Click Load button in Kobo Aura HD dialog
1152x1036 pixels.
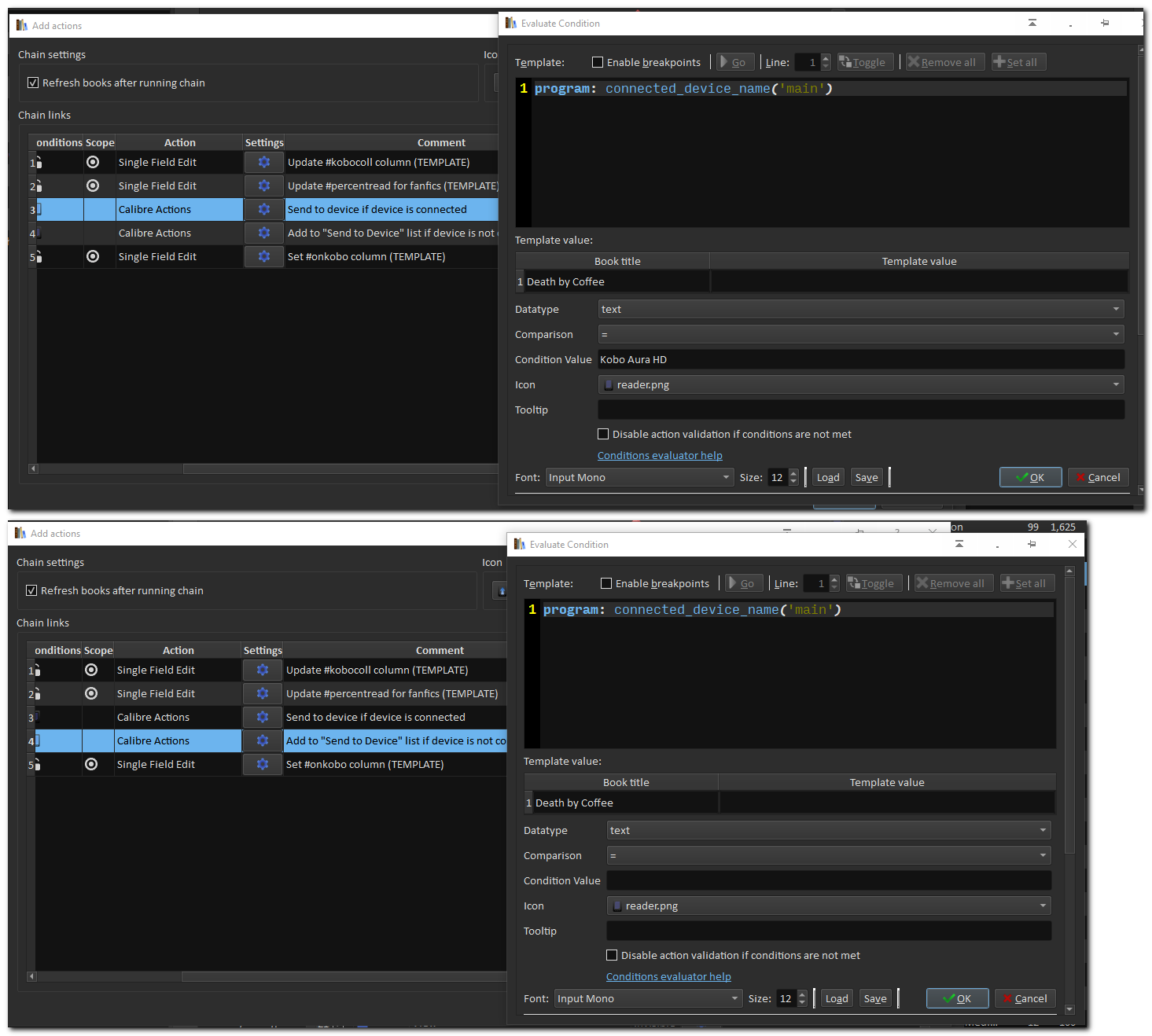pyautogui.click(x=828, y=477)
